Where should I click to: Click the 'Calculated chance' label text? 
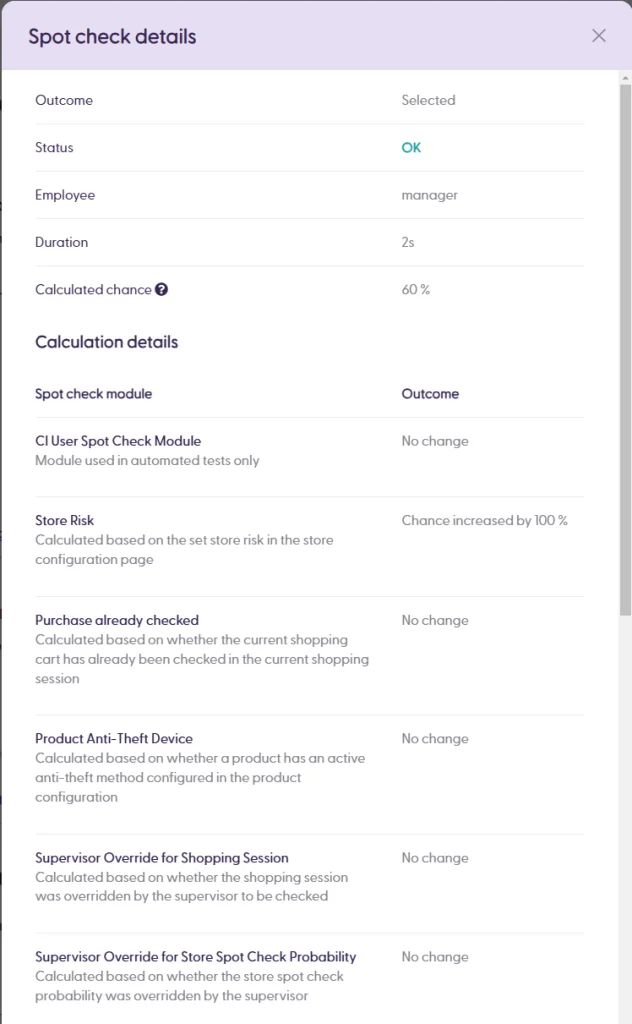93,290
